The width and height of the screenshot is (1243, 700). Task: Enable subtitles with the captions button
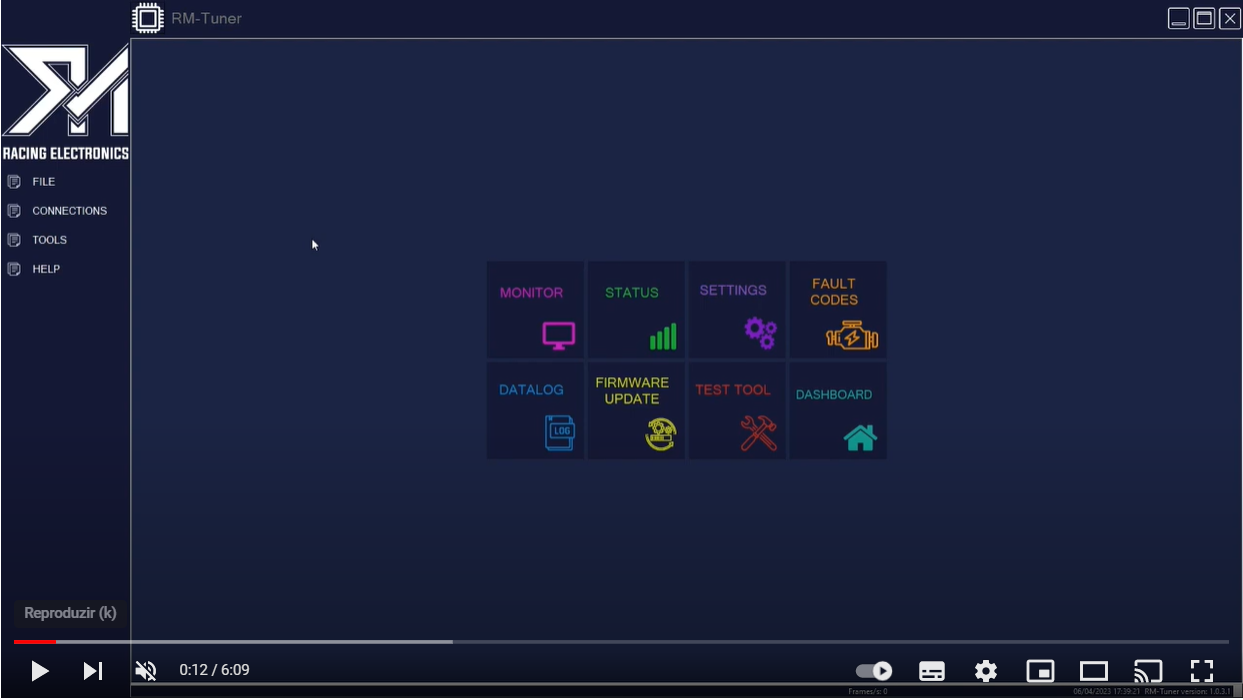(932, 671)
